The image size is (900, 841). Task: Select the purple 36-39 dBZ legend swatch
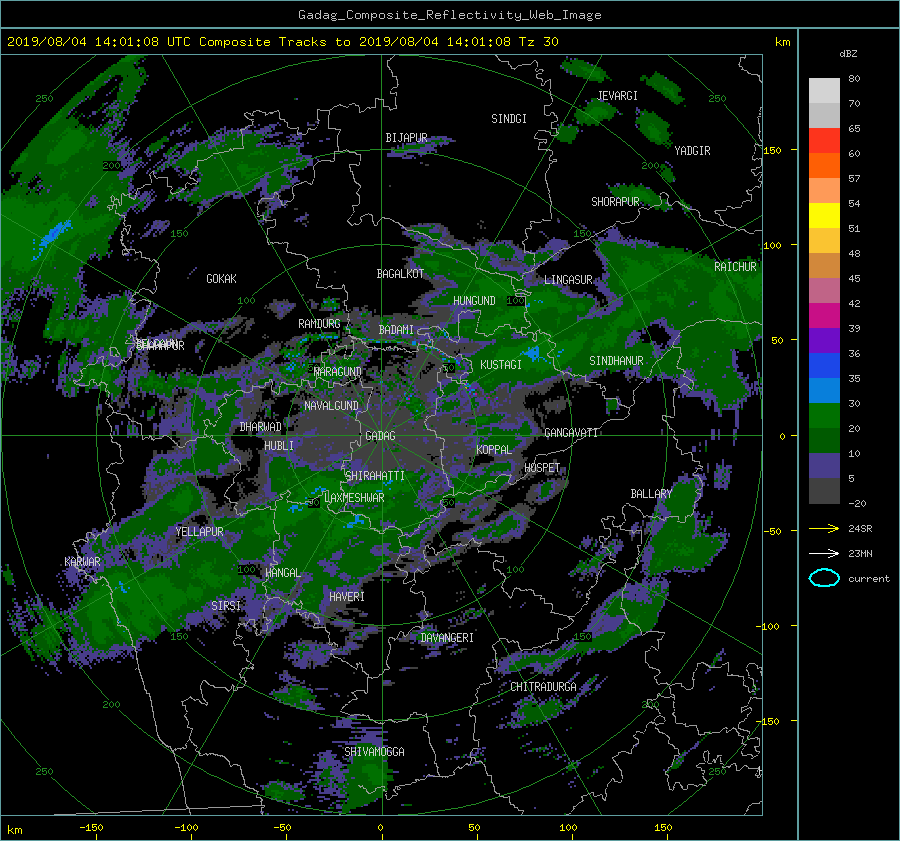pyautogui.click(x=824, y=340)
